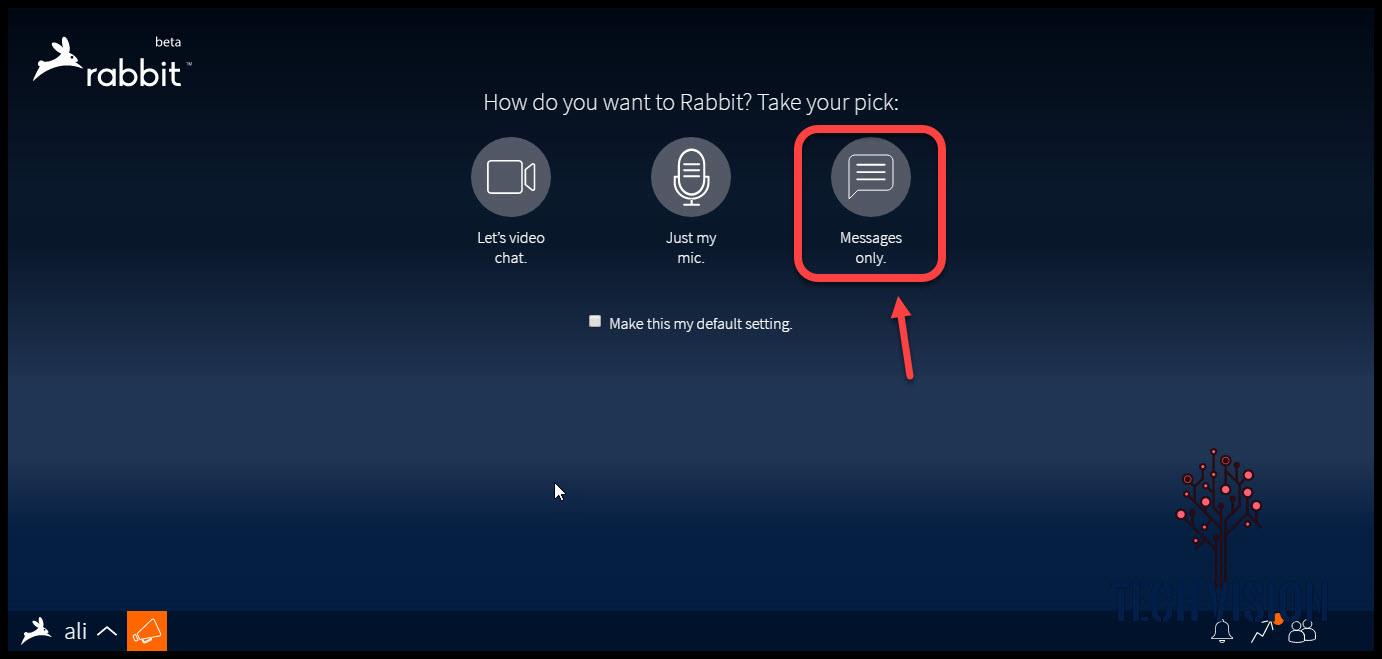Open the orange megaphone announcements icon

[147, 631]
